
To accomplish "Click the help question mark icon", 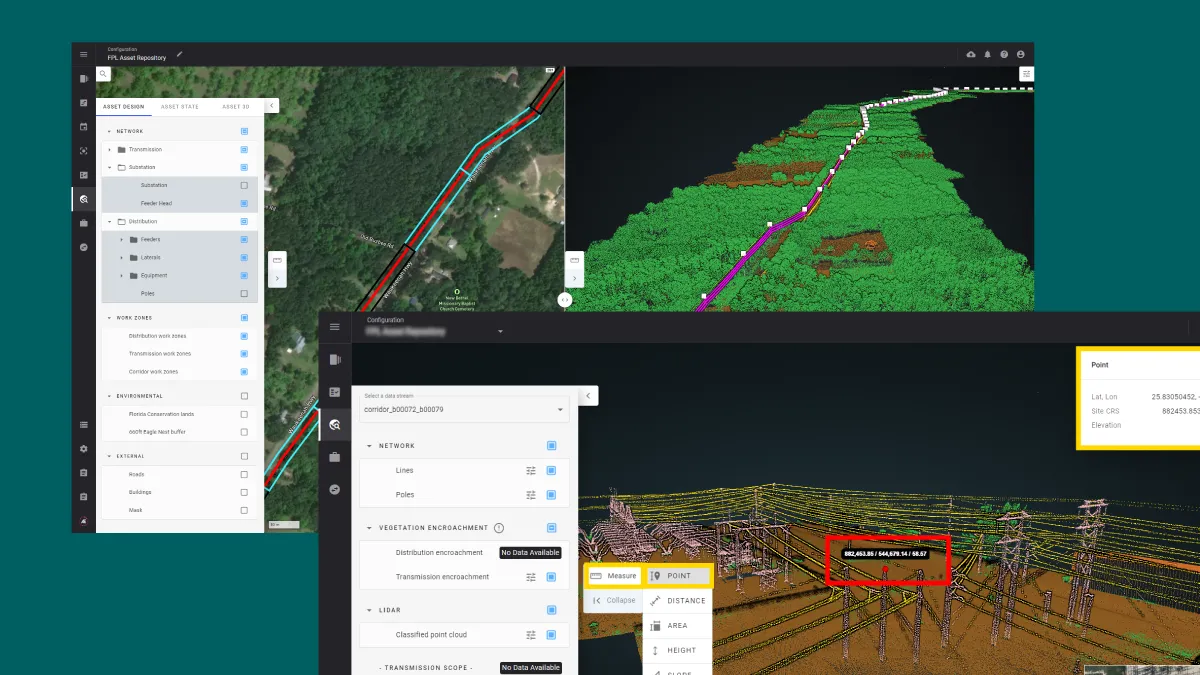I will point(1004,54).
